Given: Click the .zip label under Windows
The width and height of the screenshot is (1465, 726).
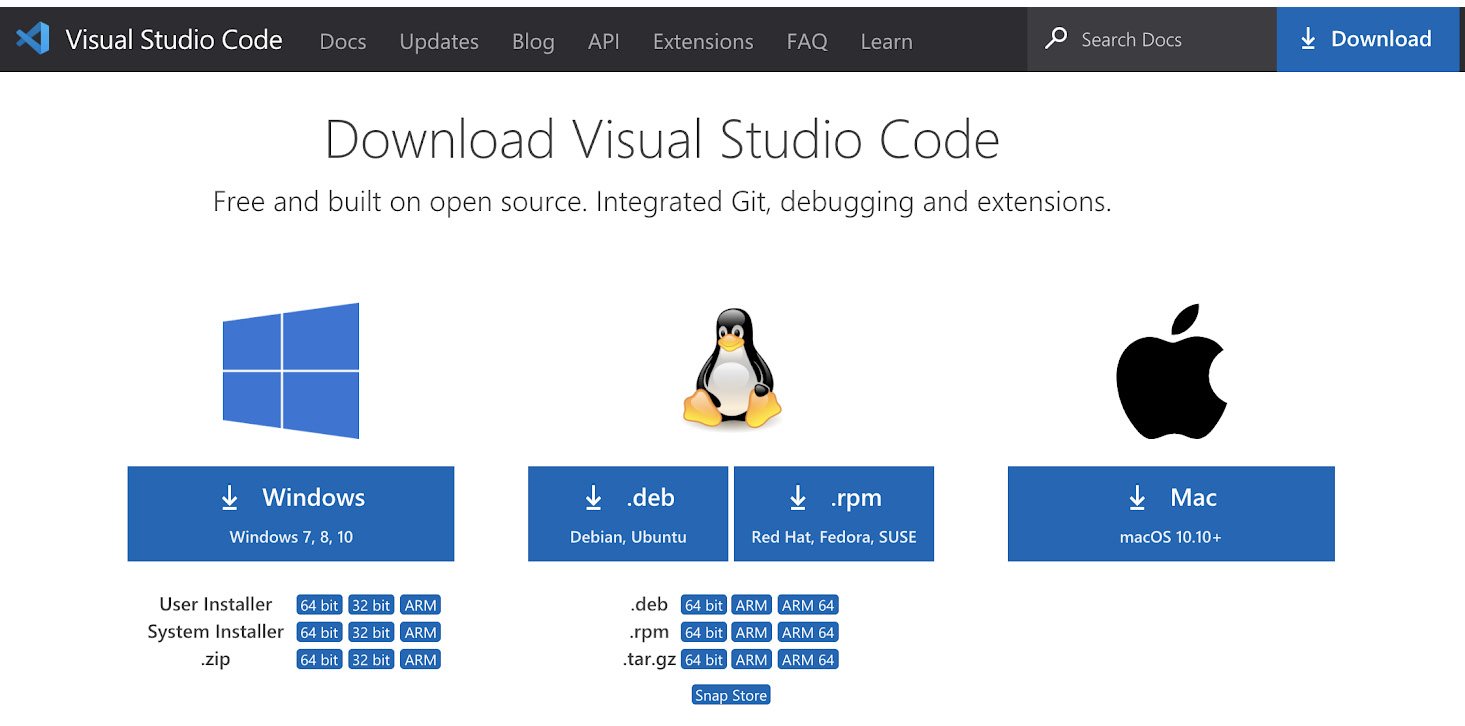Looking at the screenshot, I should [215, 659].
